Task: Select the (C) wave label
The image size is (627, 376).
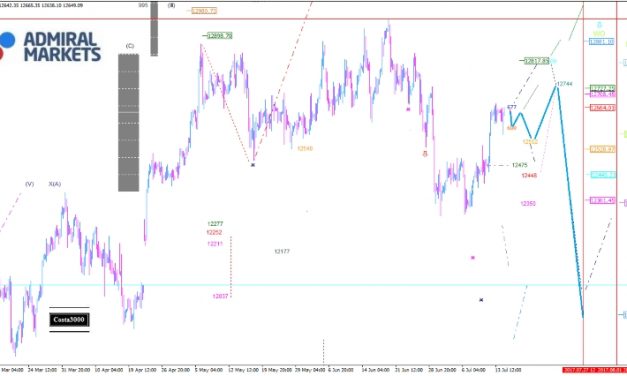Action: [x=130, y=46]
